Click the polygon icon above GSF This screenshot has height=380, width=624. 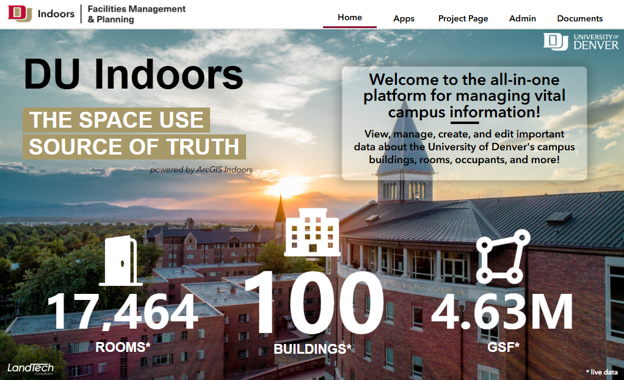coord(503,257)
